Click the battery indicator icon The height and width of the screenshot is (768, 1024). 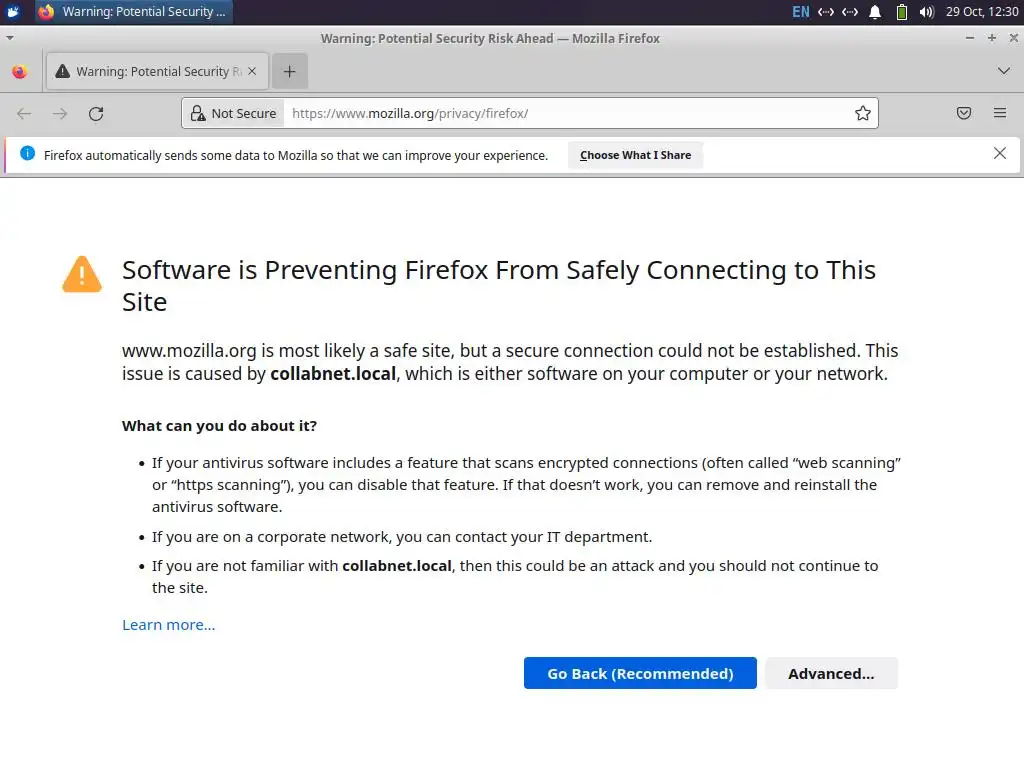point(901,12)
